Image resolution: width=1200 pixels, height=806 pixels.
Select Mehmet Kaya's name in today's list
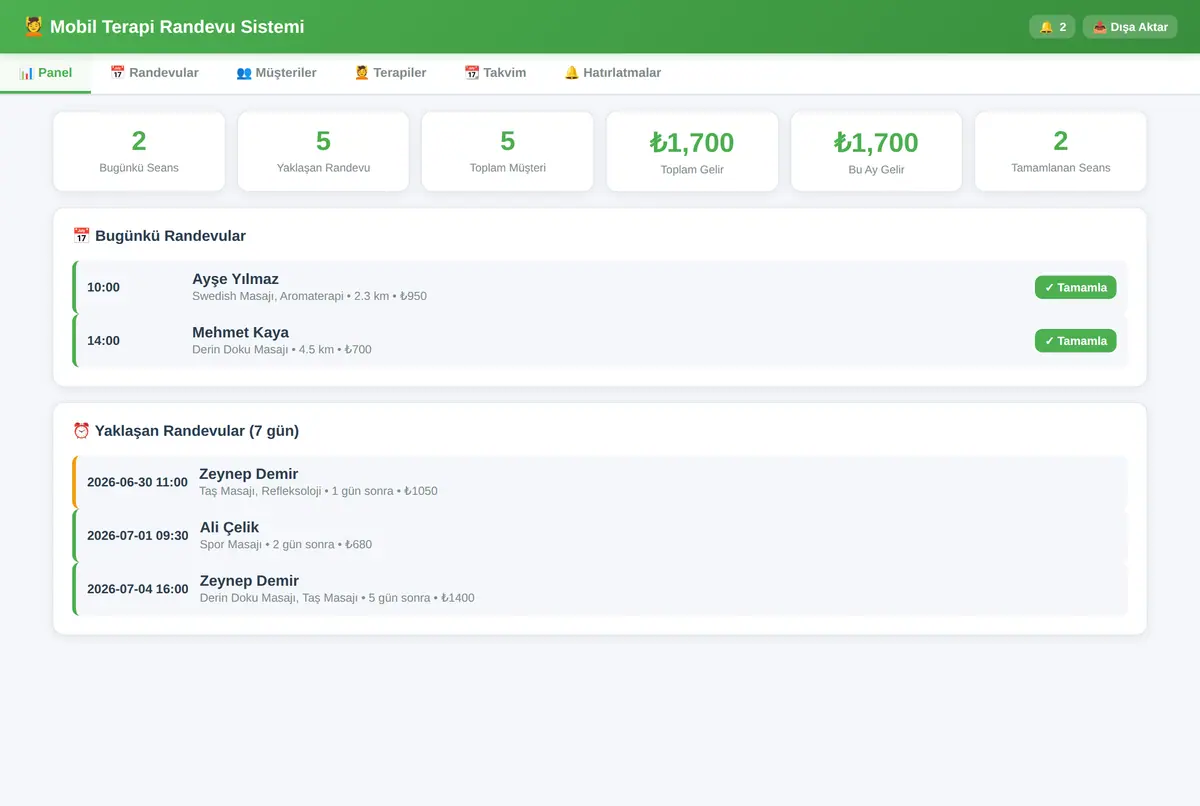pyautogui.click(x=240, y=332)
